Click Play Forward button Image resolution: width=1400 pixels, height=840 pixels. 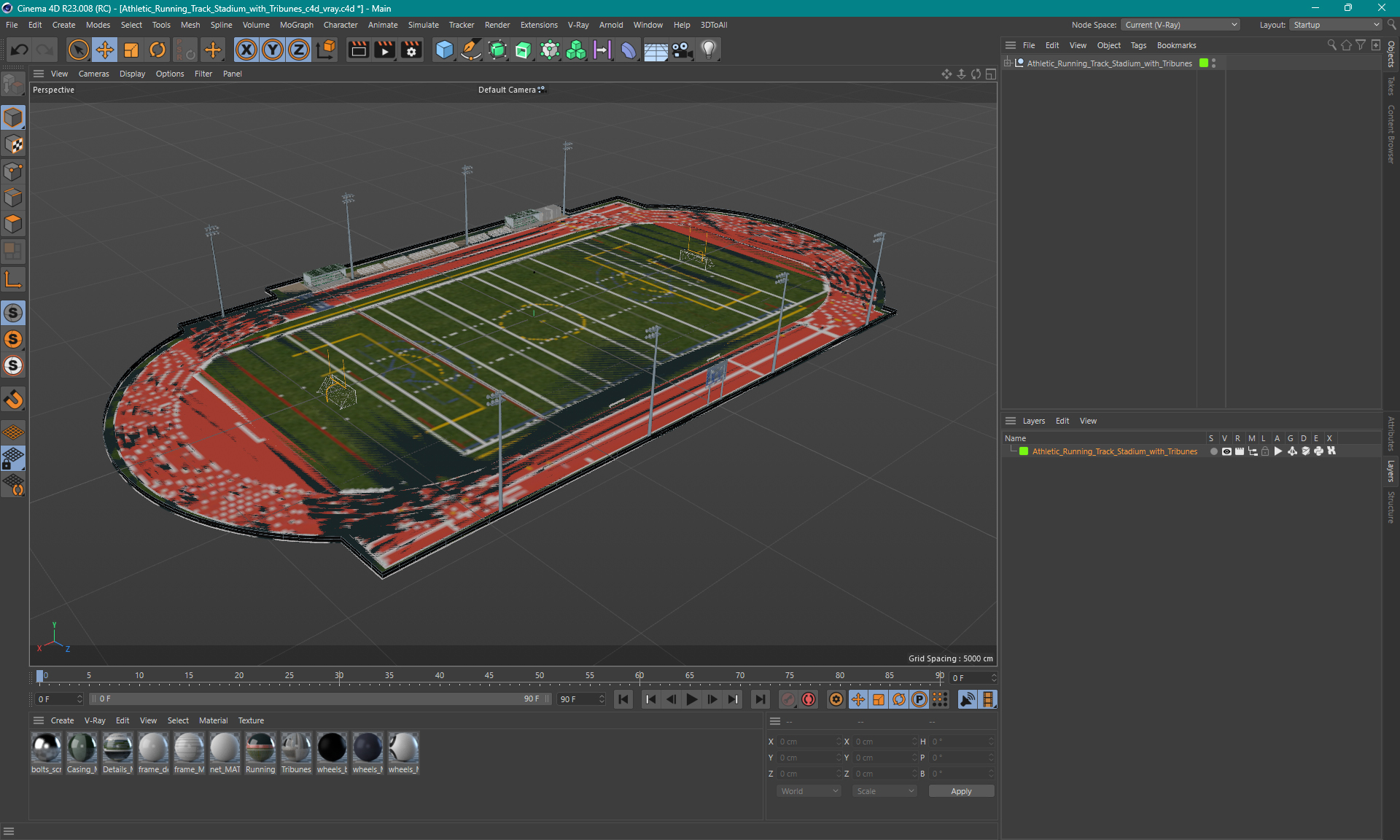[x=692, y=699]
